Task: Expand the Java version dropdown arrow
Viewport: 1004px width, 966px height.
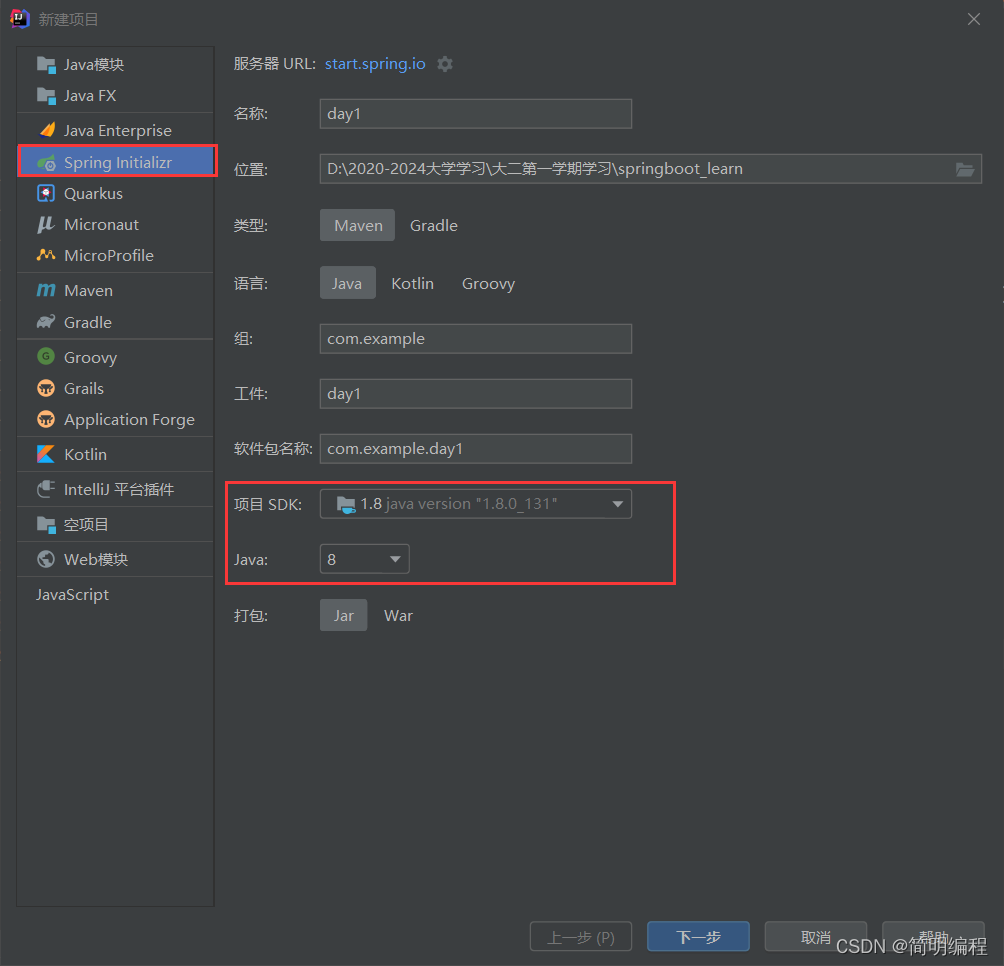Action: 395,559
